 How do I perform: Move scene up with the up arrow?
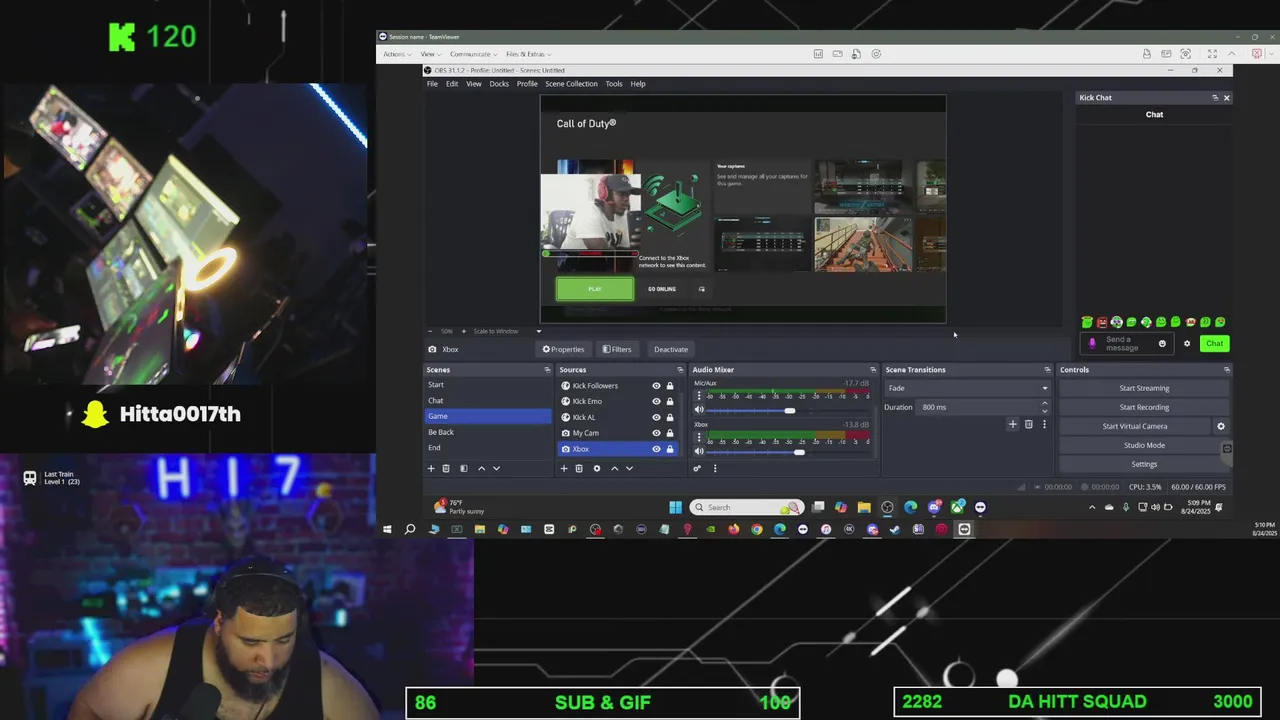pyautogui.click(x=481, y=468)
